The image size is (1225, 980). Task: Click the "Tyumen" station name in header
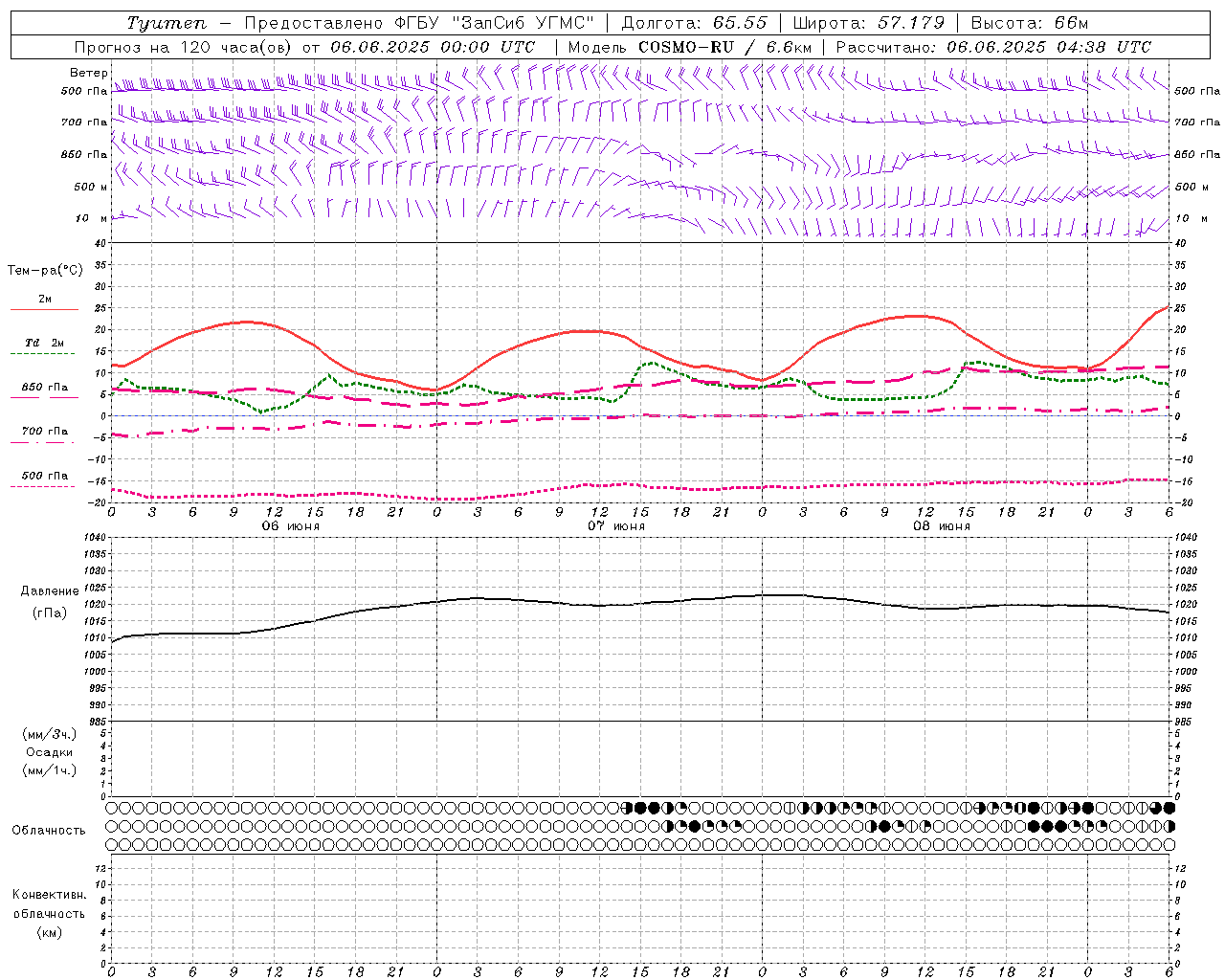(166, 23)
